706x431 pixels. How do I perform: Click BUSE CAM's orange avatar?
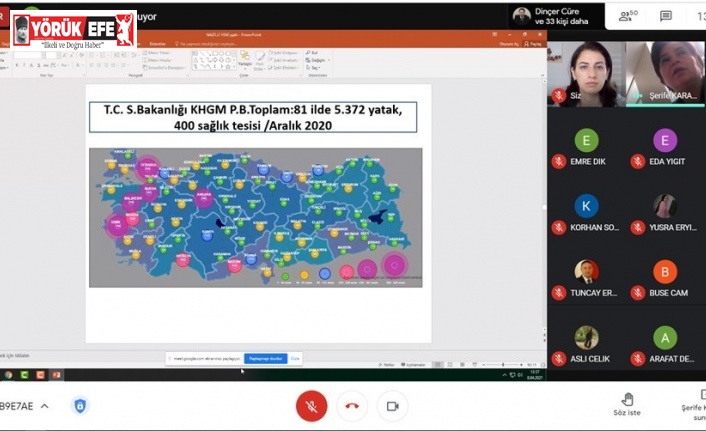tap(665, 271)
